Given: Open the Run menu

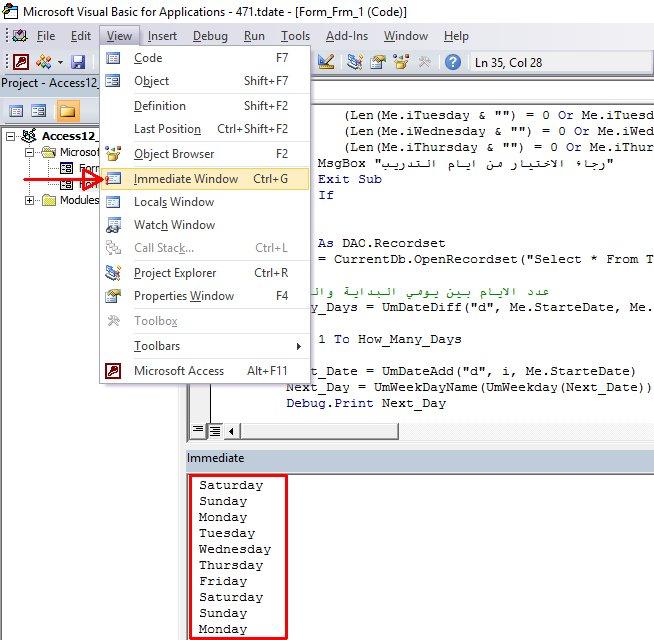Looking at the screenshot, I should (254, 36).
